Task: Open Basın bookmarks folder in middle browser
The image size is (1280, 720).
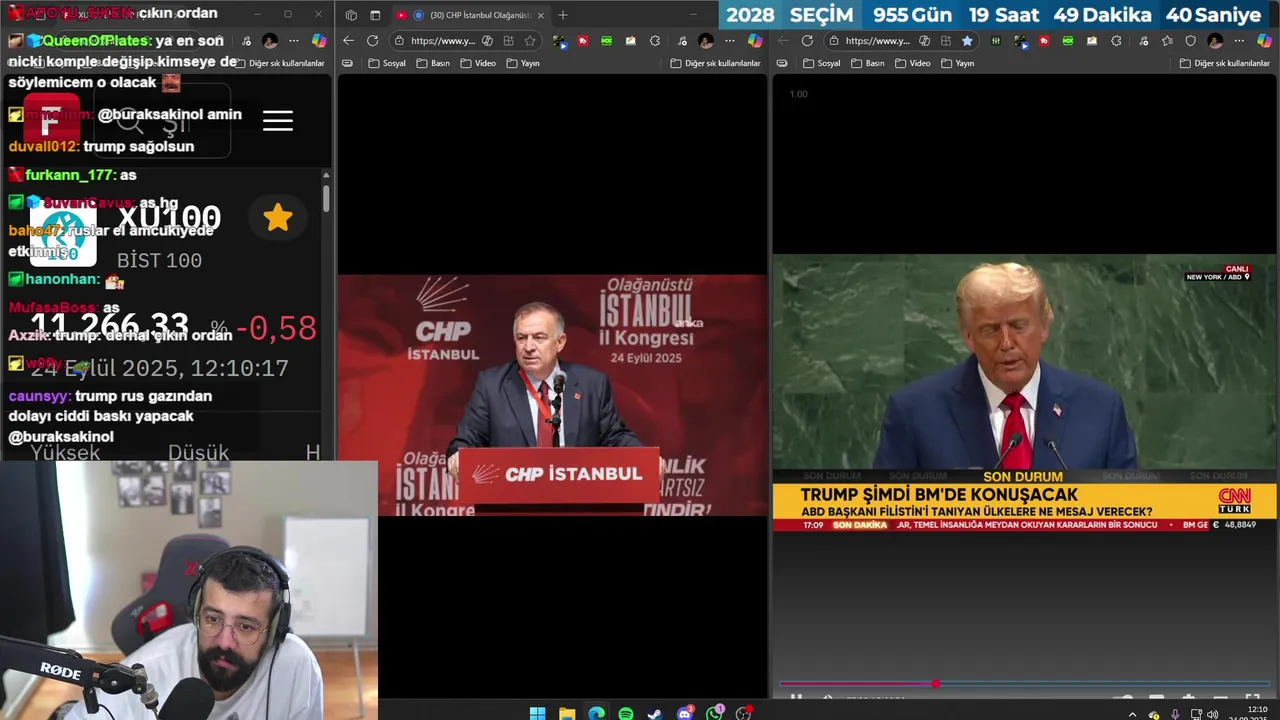Action: [432, 63]
